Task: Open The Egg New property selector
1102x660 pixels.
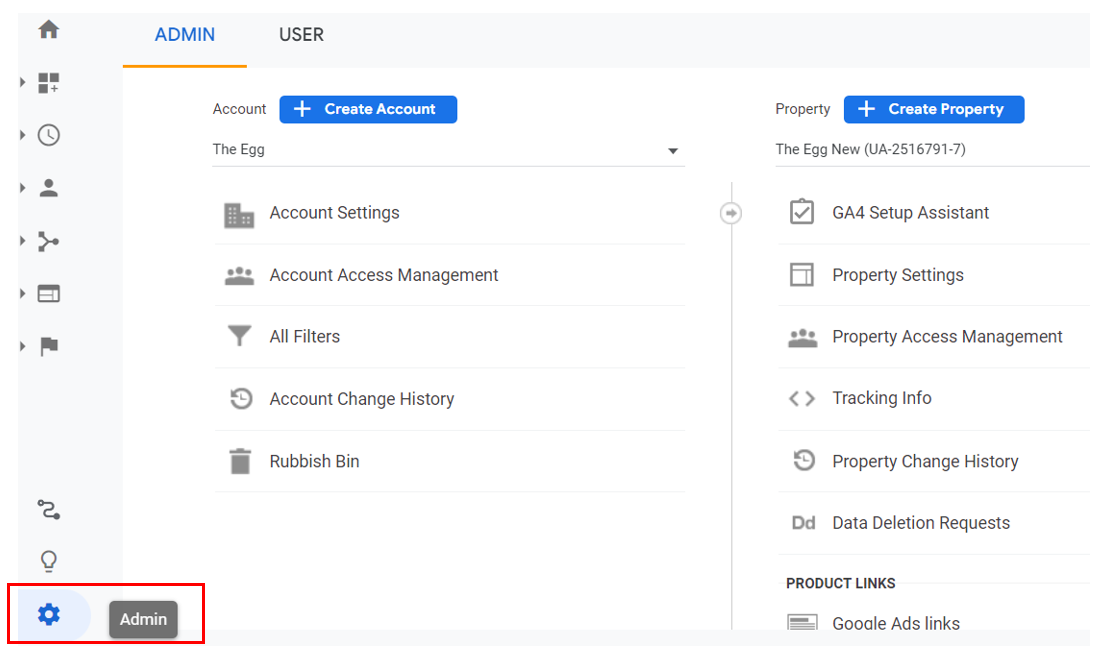Action: [933, 150]
